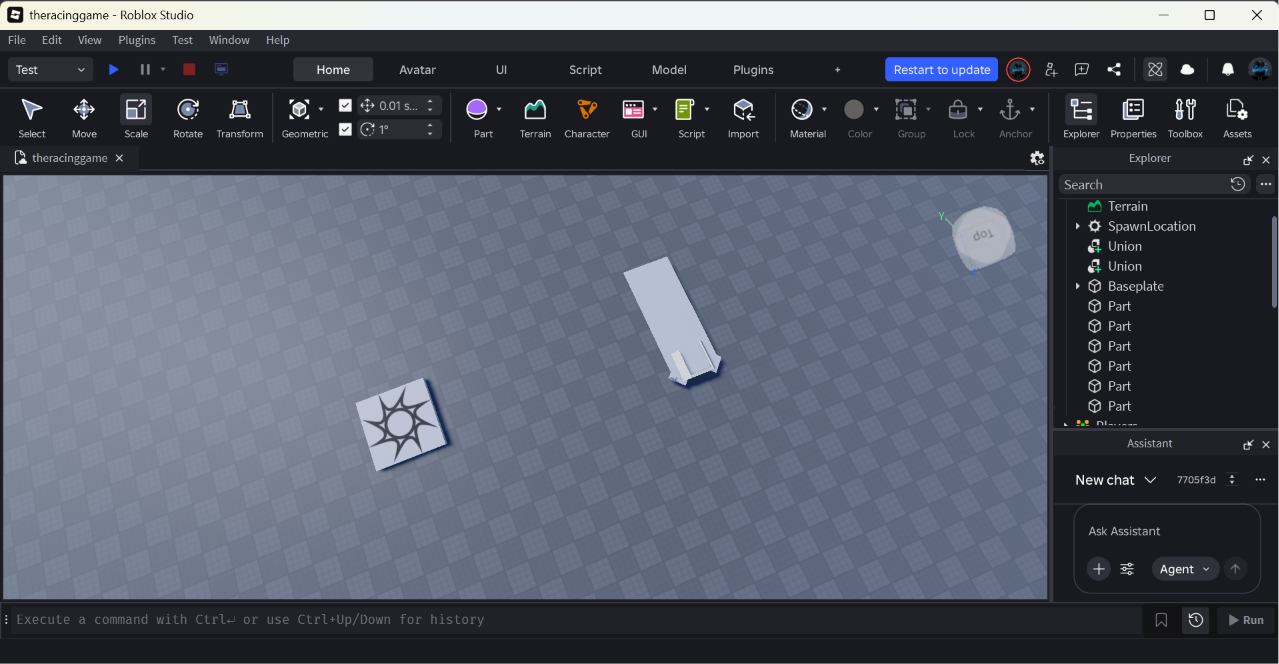Click the invite collaborators icon

[1051, 70]
